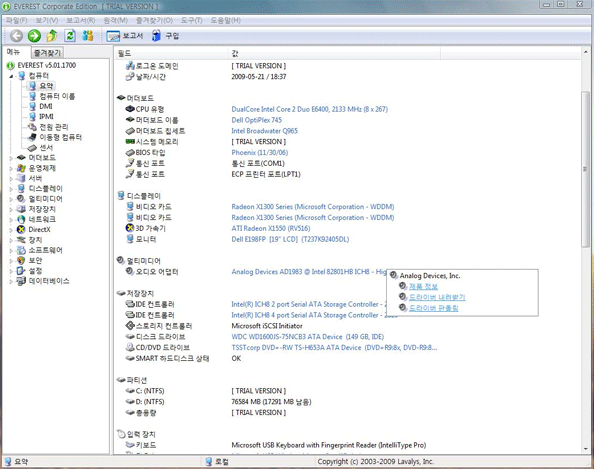Click the 드라이버 내려받기 popup link

pyautogui.click(x=437, y=297)
